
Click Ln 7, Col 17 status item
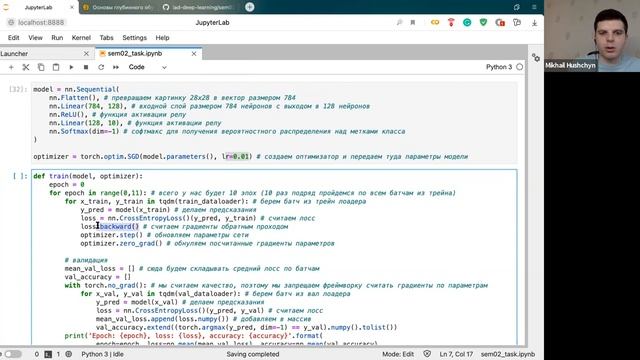pyautogui.click(x=456, y=354)
